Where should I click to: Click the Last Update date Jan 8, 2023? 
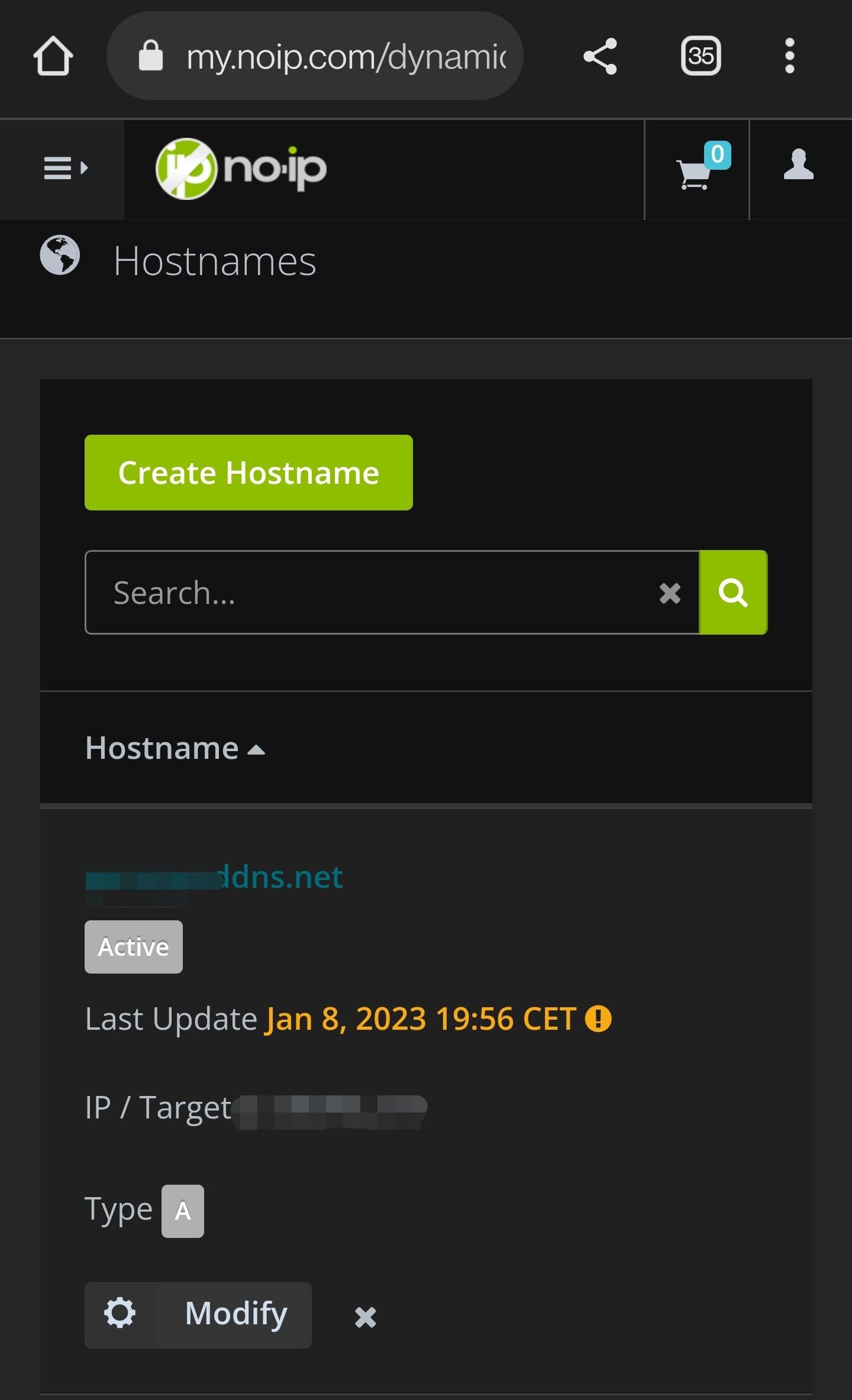[x=421, y=1019]
